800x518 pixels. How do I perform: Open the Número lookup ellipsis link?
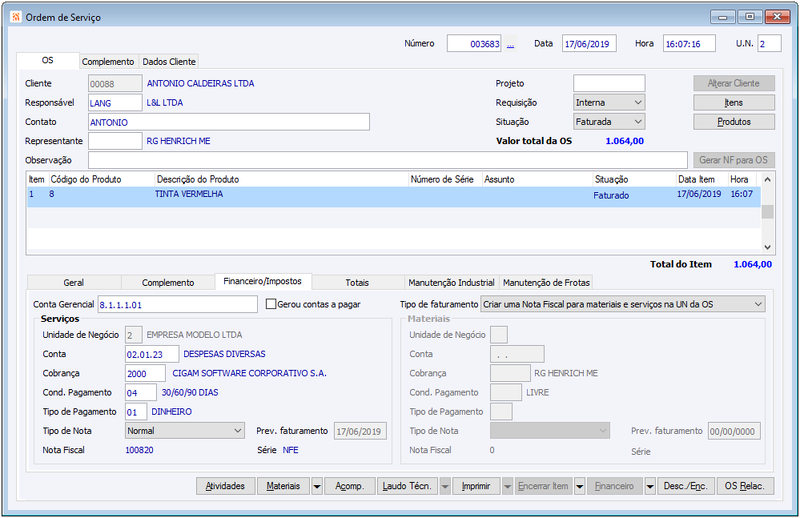510,44
